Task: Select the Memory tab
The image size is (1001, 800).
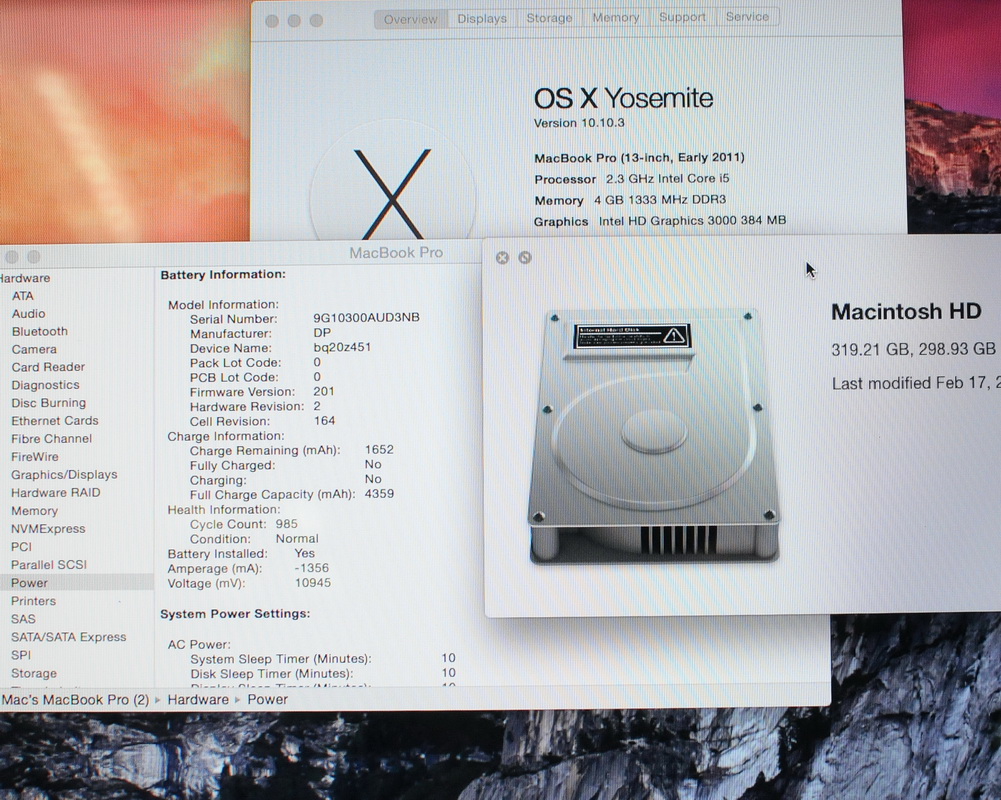Action: (615, 18)
